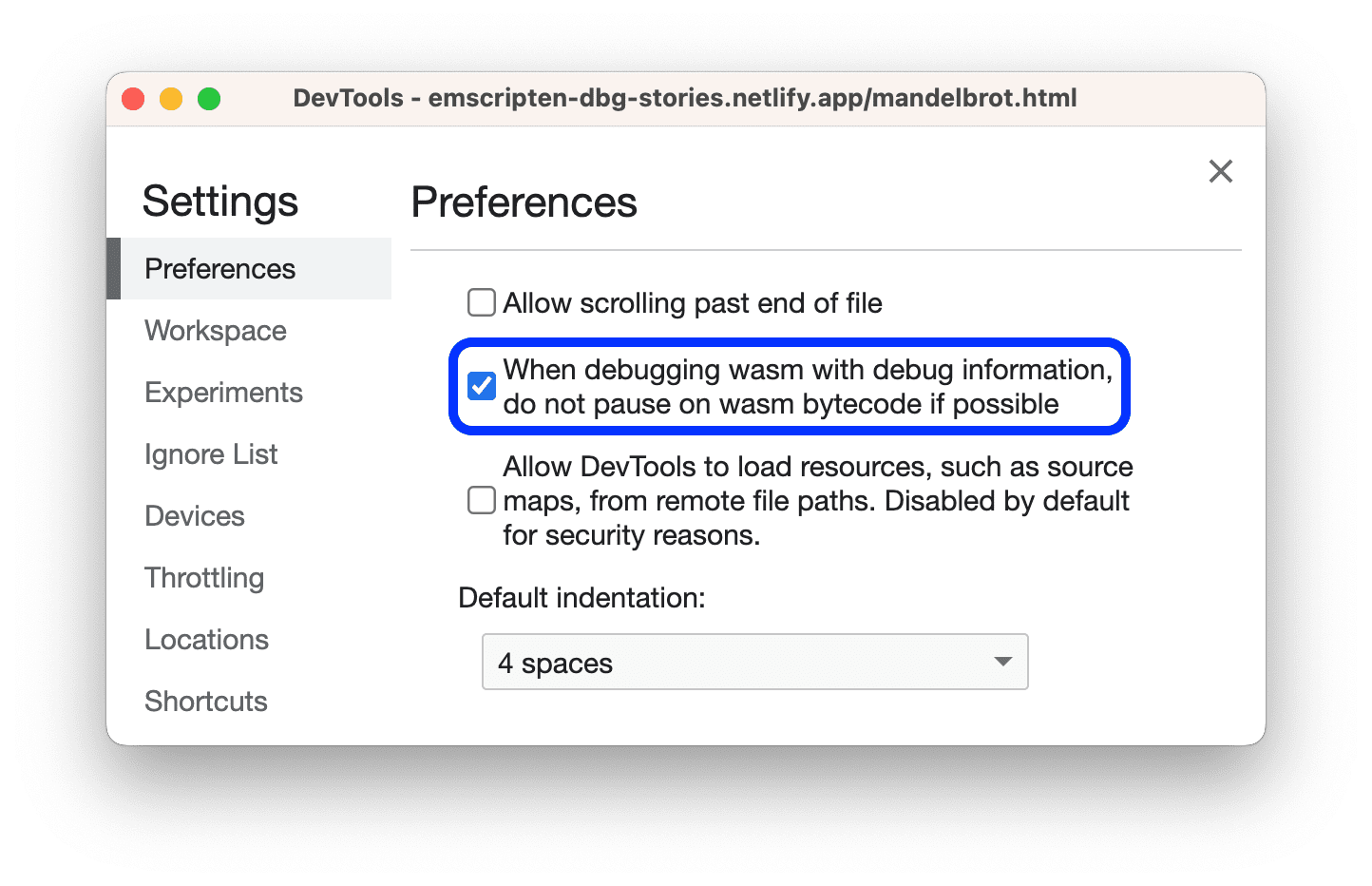Click inside the 4 spaces selection field
This screenshot has width=1372, height=886.
coord(665,662)
